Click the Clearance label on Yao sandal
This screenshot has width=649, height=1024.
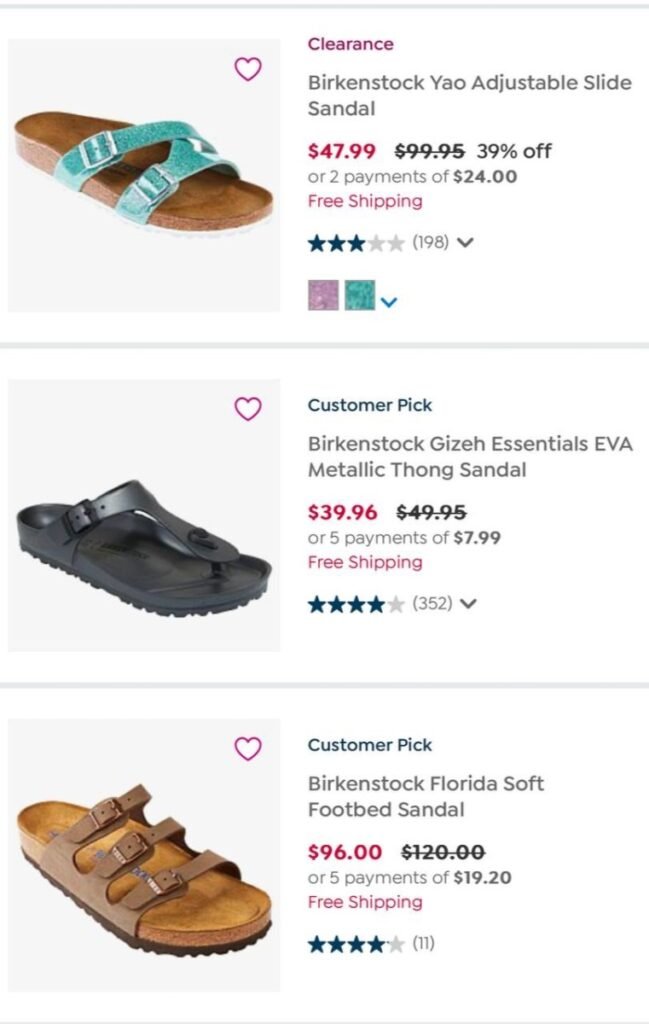(350, 44)
